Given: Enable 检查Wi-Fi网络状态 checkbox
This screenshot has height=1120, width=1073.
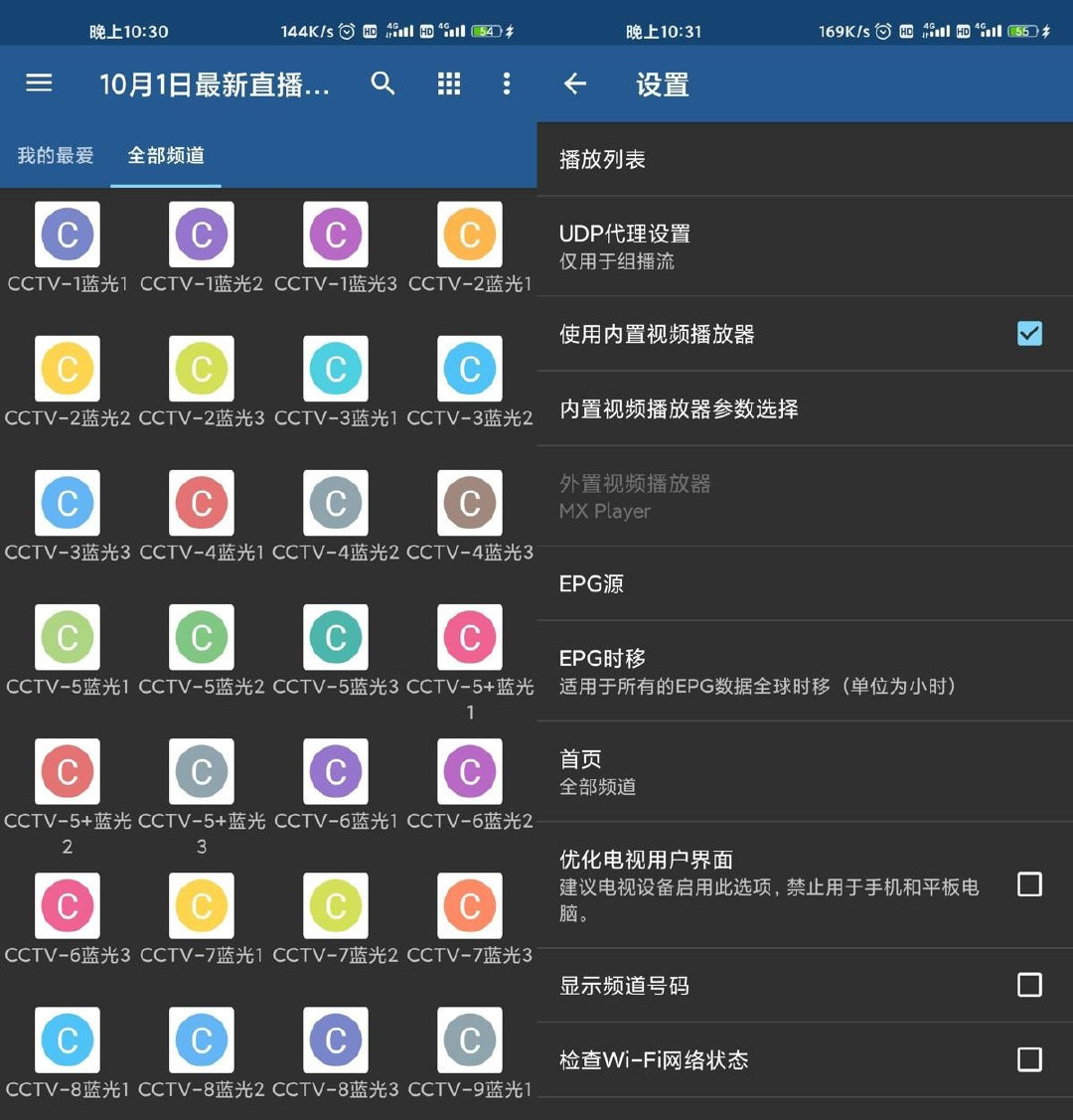Looking at the screenshot, I should click(1029, 1059).
